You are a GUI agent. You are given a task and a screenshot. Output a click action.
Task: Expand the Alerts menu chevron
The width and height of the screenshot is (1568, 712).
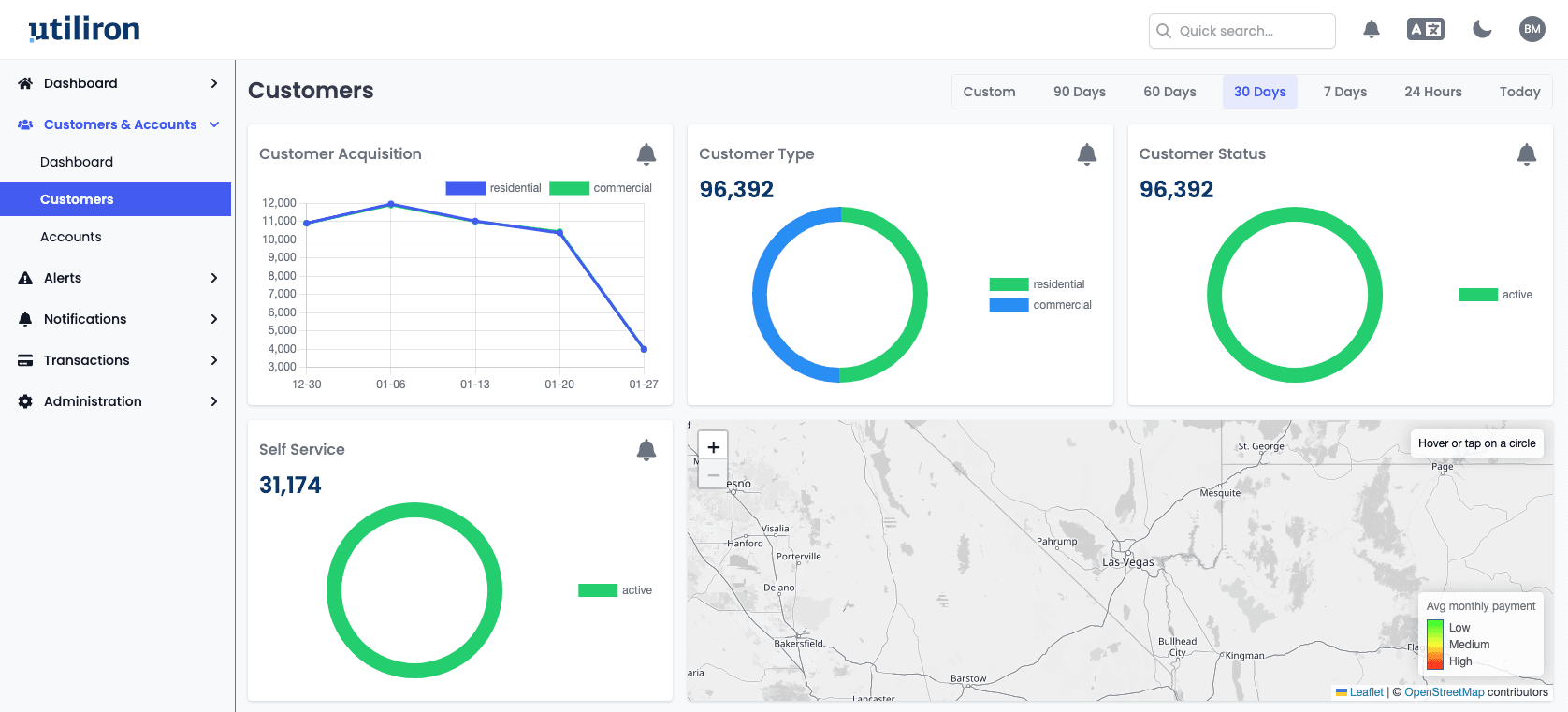click(214, 278)
